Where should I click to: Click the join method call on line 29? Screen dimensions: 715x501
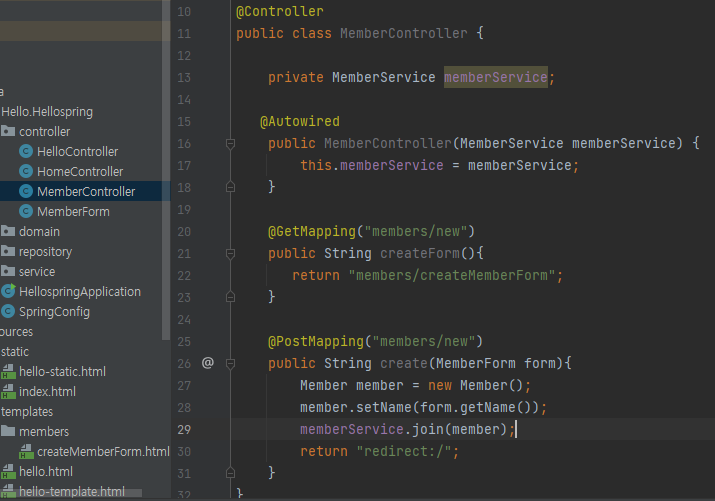tap(428, 429)
